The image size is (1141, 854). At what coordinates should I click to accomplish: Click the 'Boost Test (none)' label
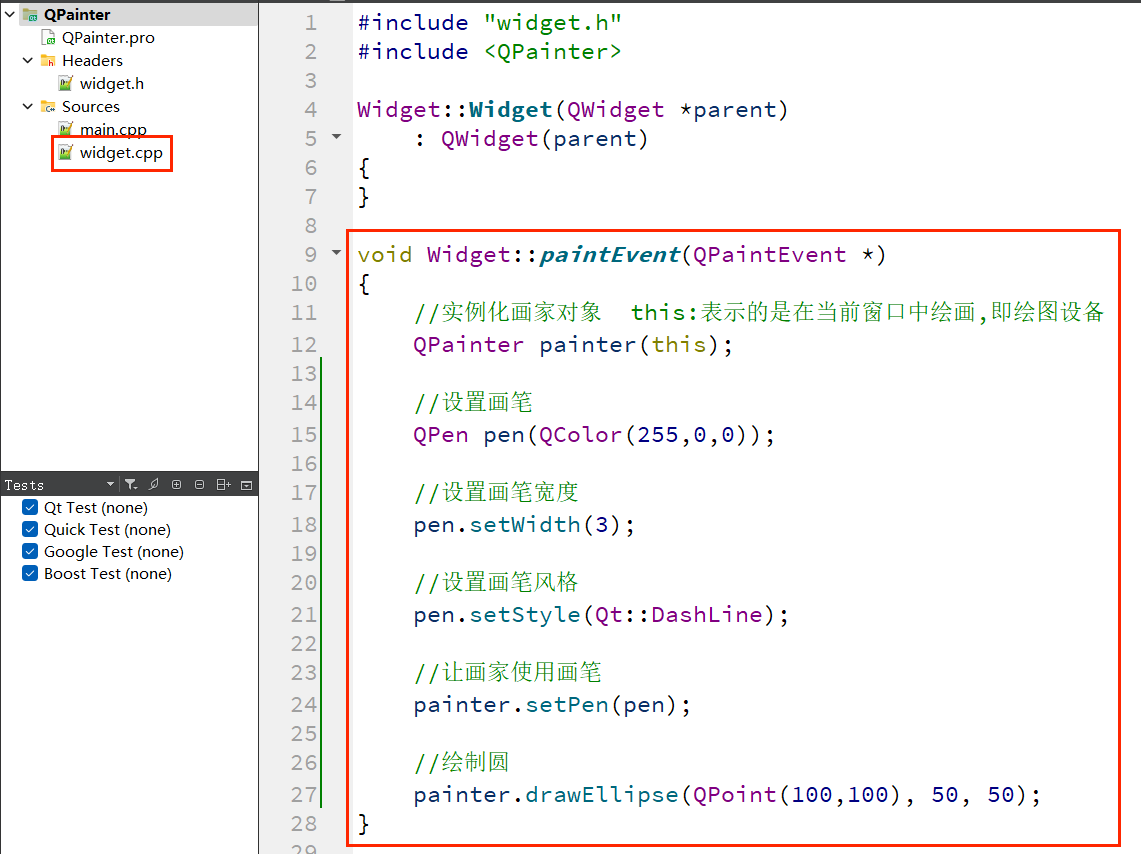pos(108,573)
